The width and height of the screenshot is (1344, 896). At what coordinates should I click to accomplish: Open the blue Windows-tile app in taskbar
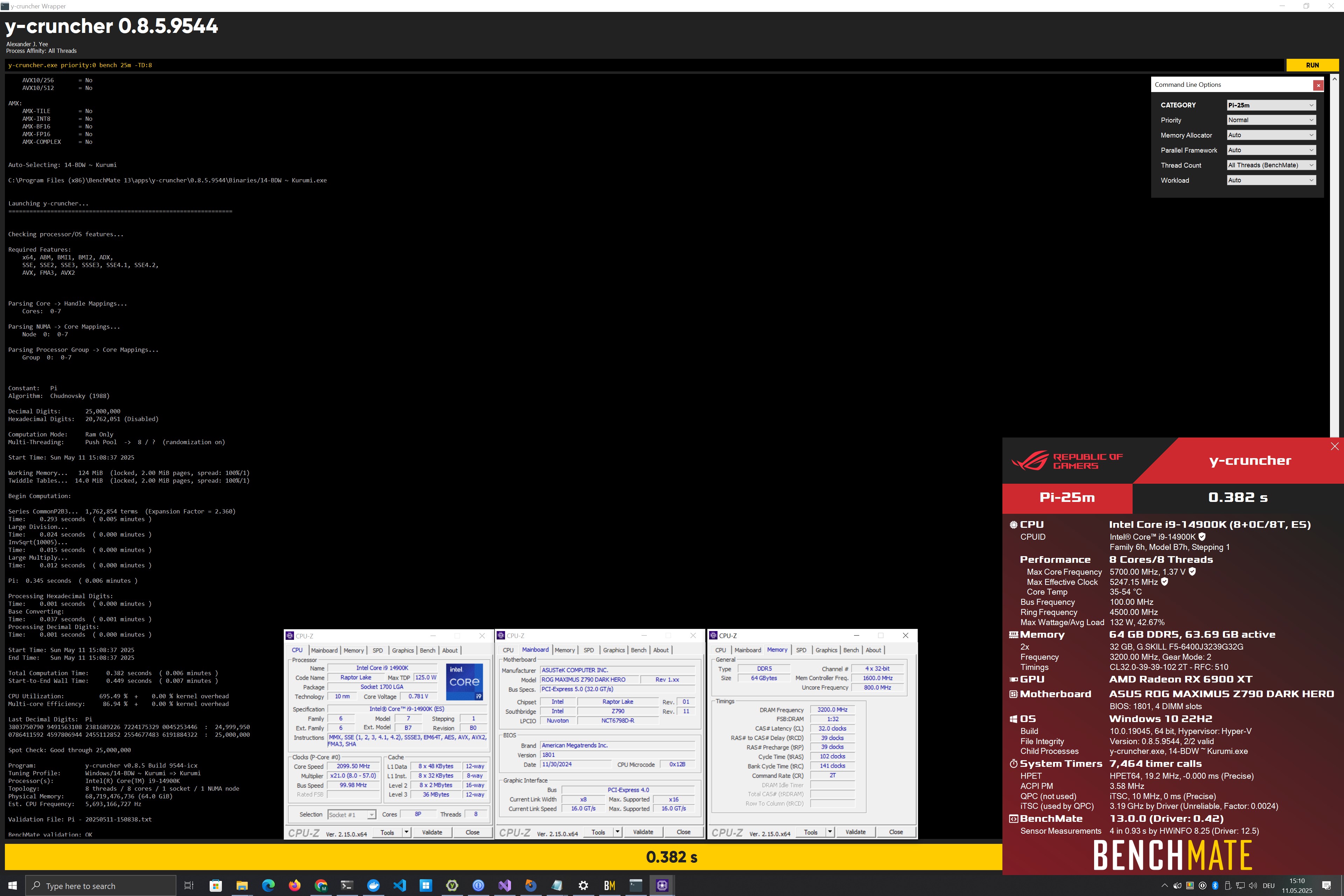426,886
